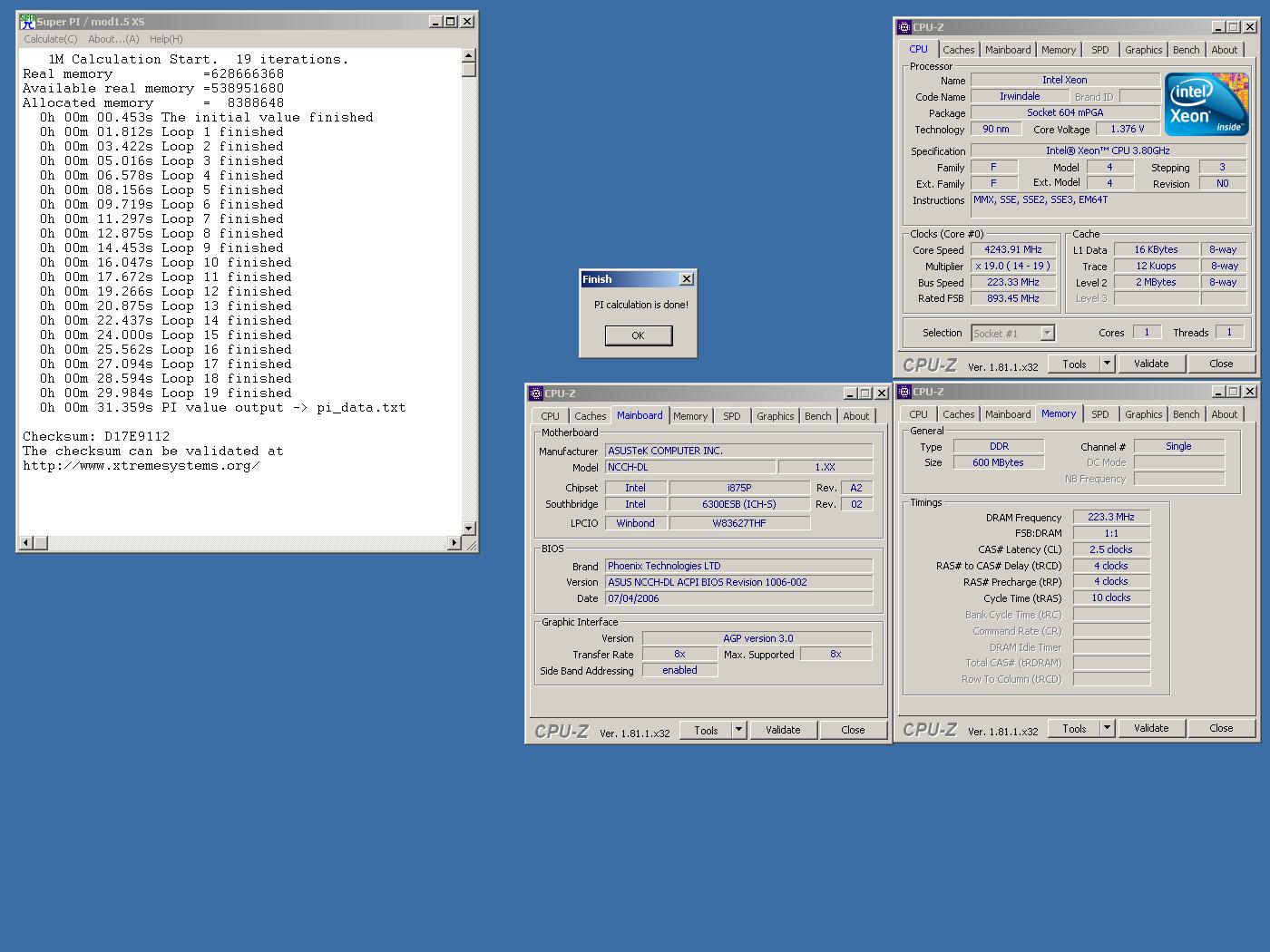
Task: Open About tab in top CPU-Z window
Action: click(1225, 50)
